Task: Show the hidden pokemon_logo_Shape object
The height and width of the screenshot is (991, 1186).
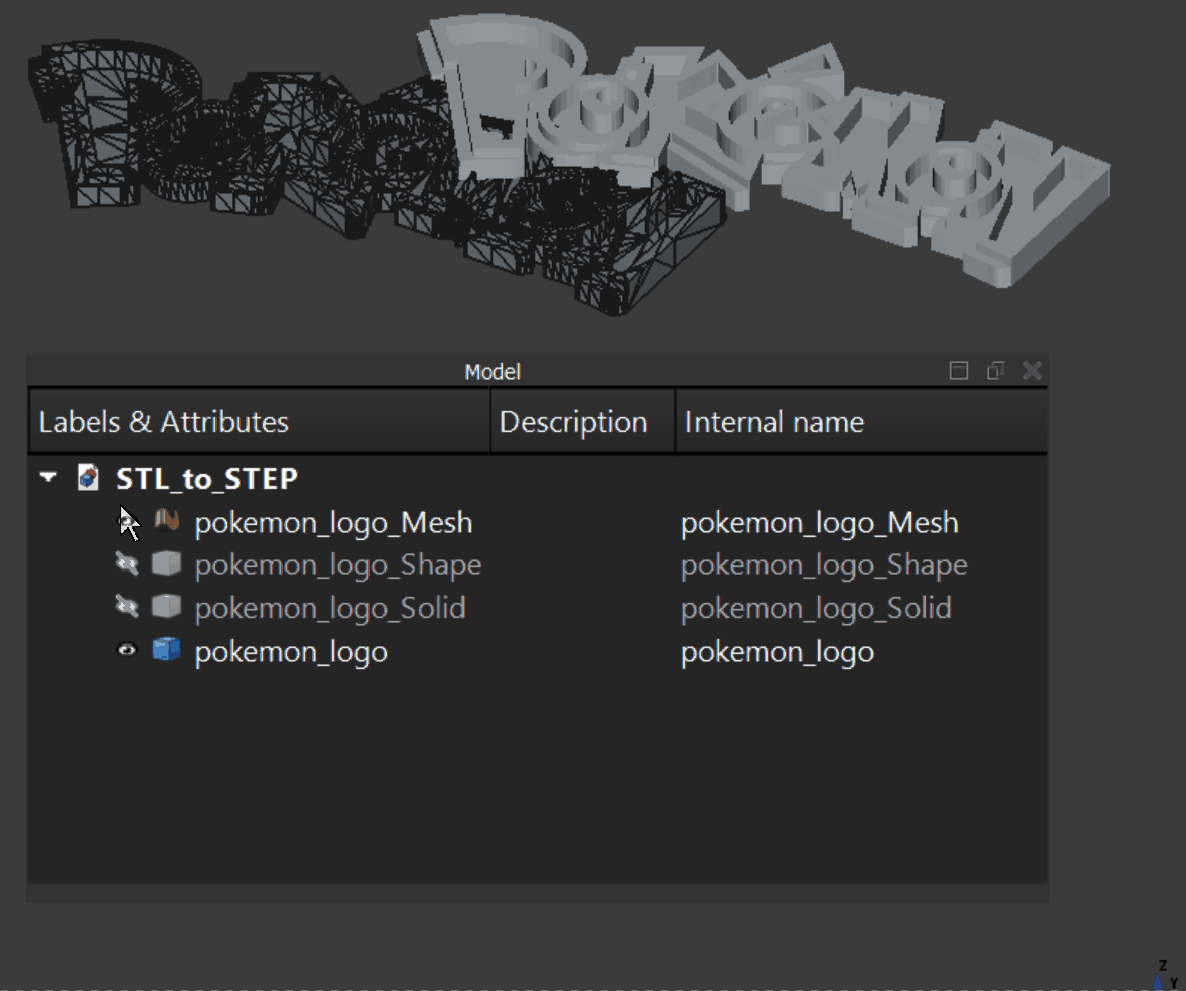Action: [126, 564]
